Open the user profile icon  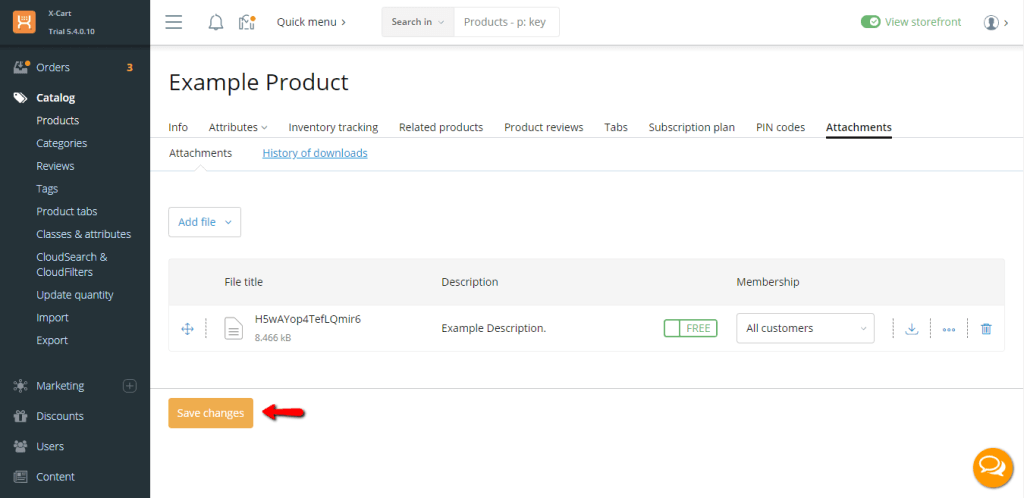tap(991, 22)
